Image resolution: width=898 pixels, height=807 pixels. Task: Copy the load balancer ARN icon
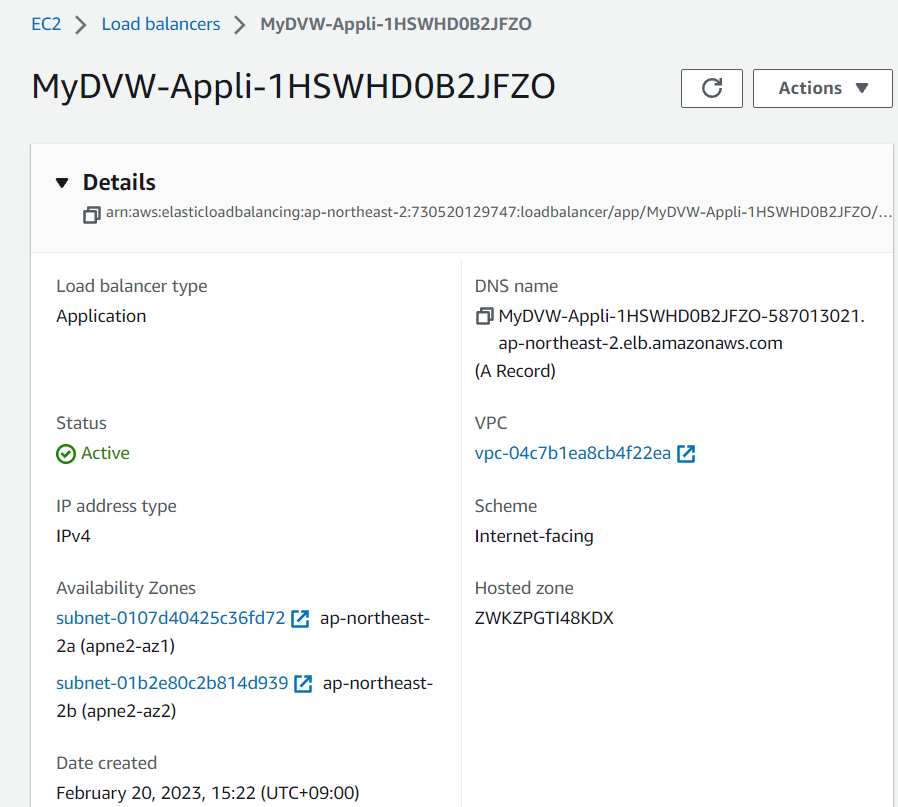coord(92,215)
